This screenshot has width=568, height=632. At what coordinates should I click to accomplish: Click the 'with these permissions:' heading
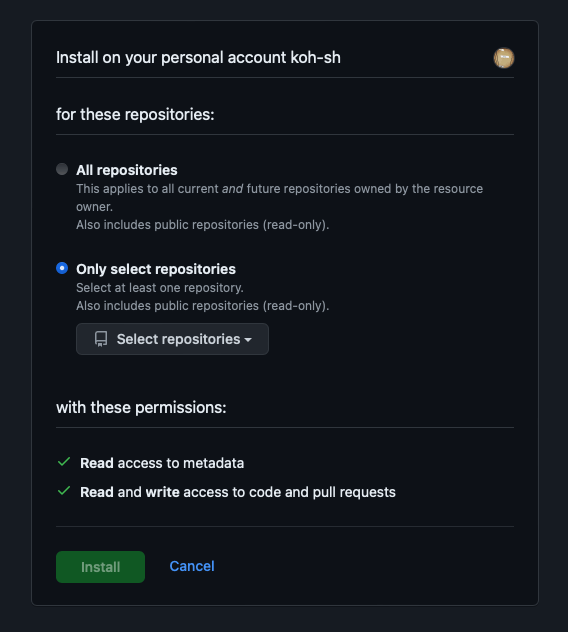[141, 407]
